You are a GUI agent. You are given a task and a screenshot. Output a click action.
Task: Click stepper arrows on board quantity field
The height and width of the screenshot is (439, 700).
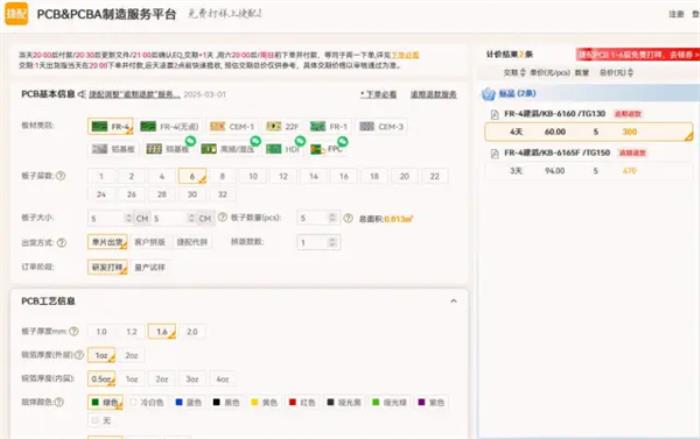(x=332, y=218)
